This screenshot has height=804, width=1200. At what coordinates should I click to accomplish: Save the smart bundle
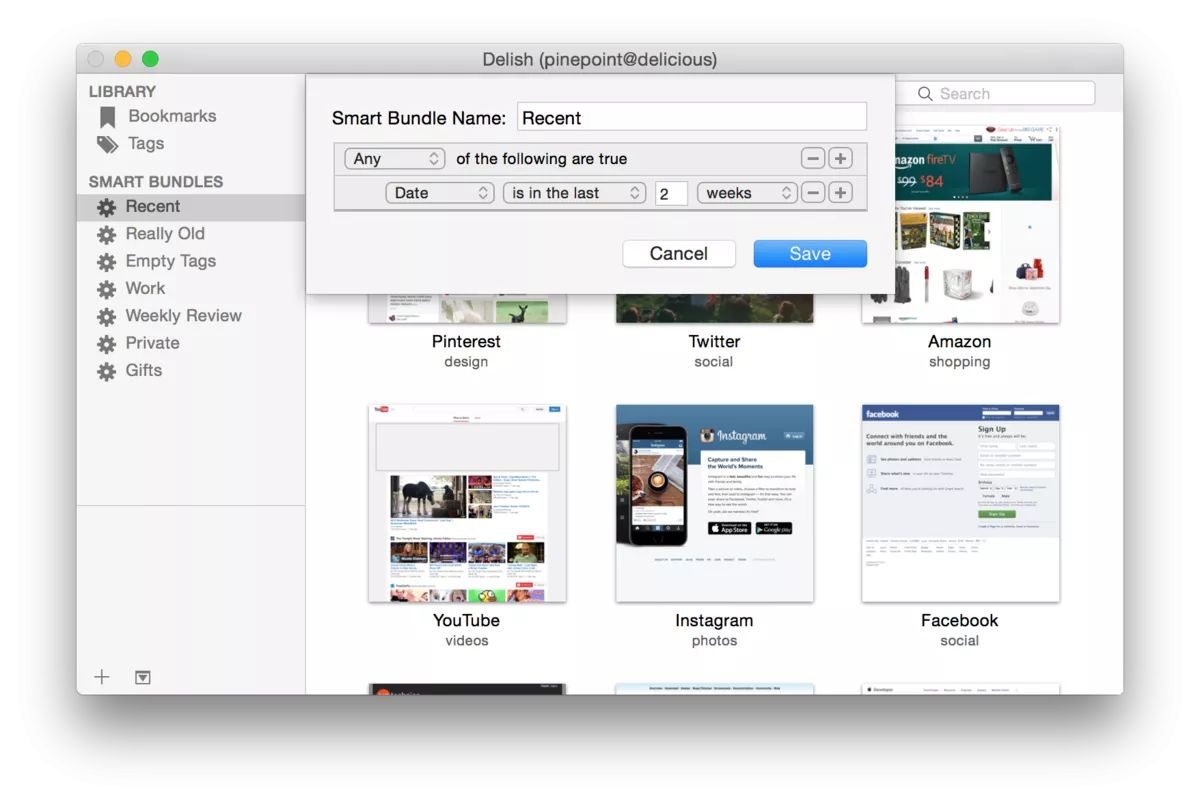(x=810, y=254)
